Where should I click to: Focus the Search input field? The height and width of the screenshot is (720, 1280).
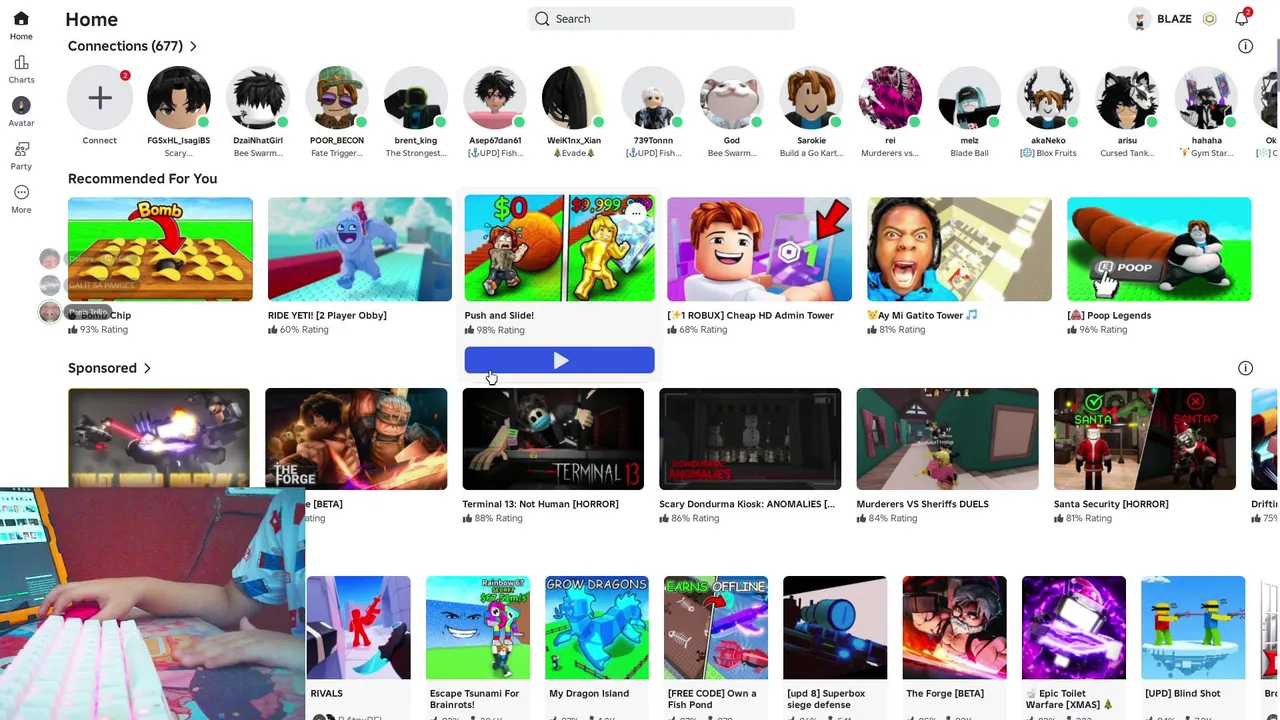click(x=661, y=19)
